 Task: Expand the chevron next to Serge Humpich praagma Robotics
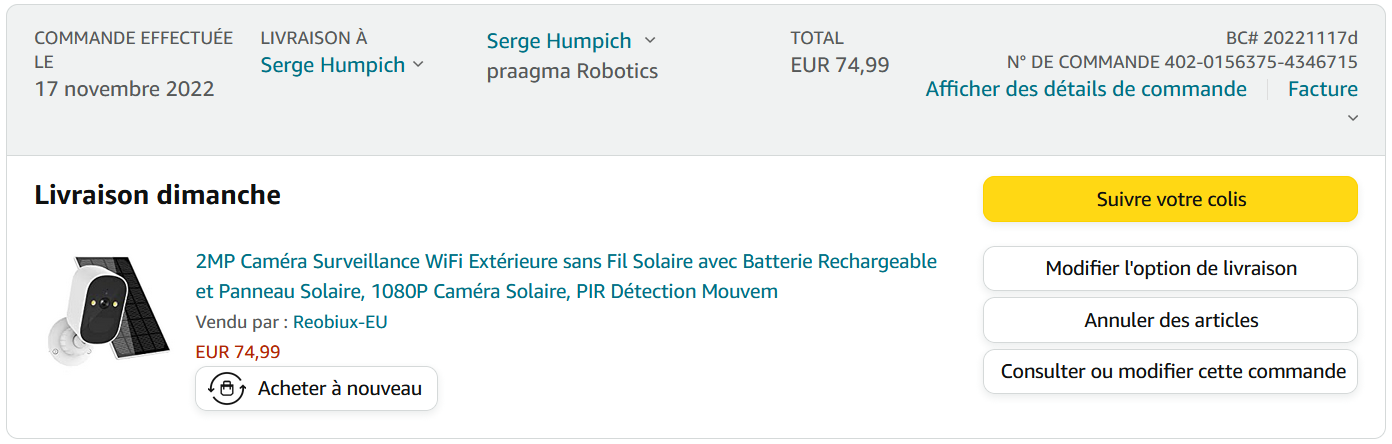[650, 41]
